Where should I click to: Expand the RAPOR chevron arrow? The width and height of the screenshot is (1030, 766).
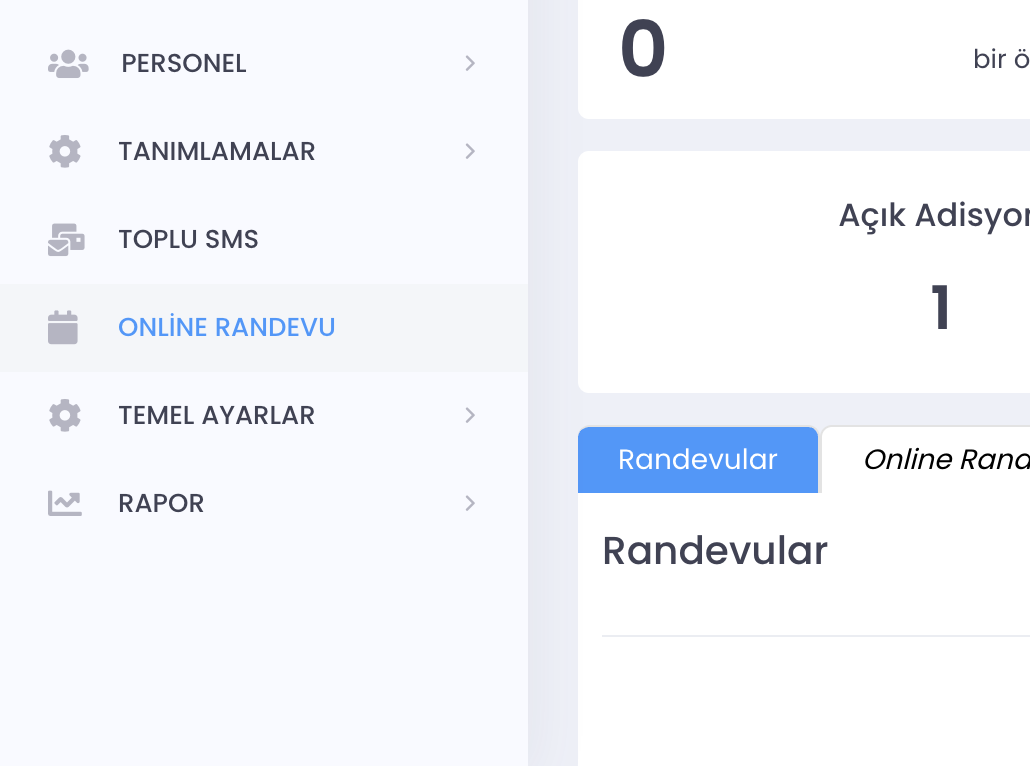point(470,503)
